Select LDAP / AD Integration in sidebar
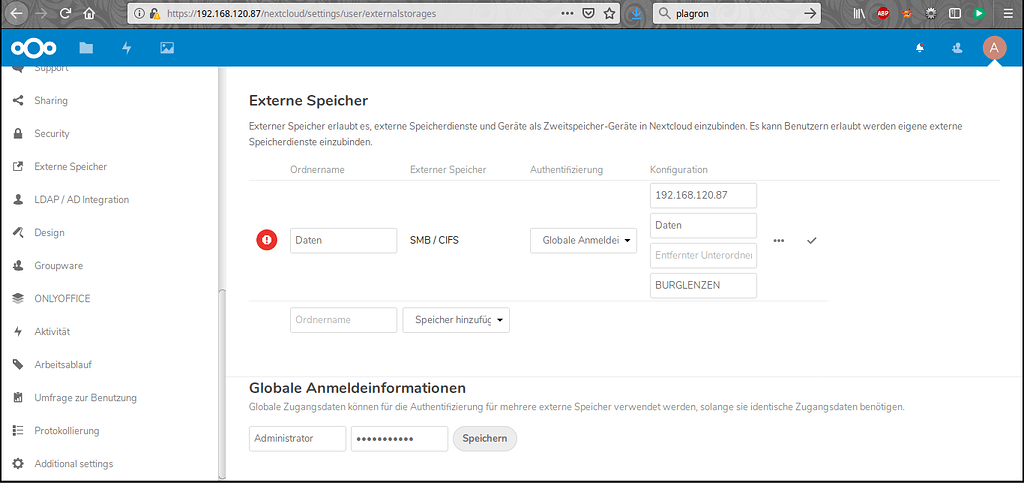1024x483 pixels. coord(81,200)
